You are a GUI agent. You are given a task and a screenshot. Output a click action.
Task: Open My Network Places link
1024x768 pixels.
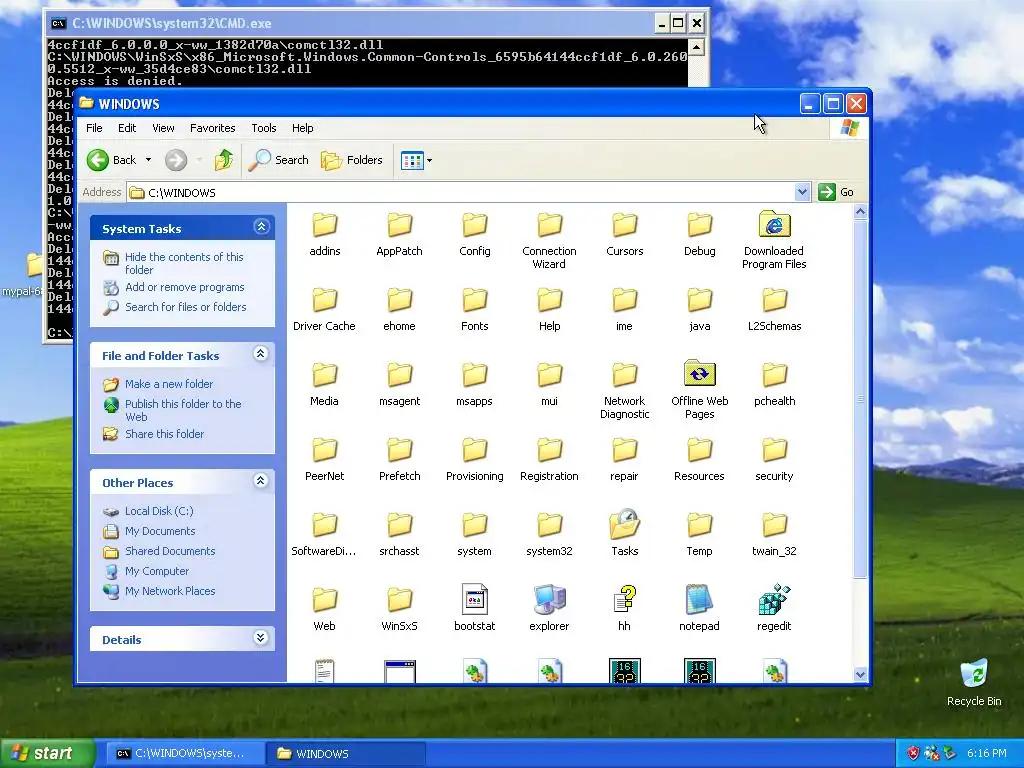point(170,590)
